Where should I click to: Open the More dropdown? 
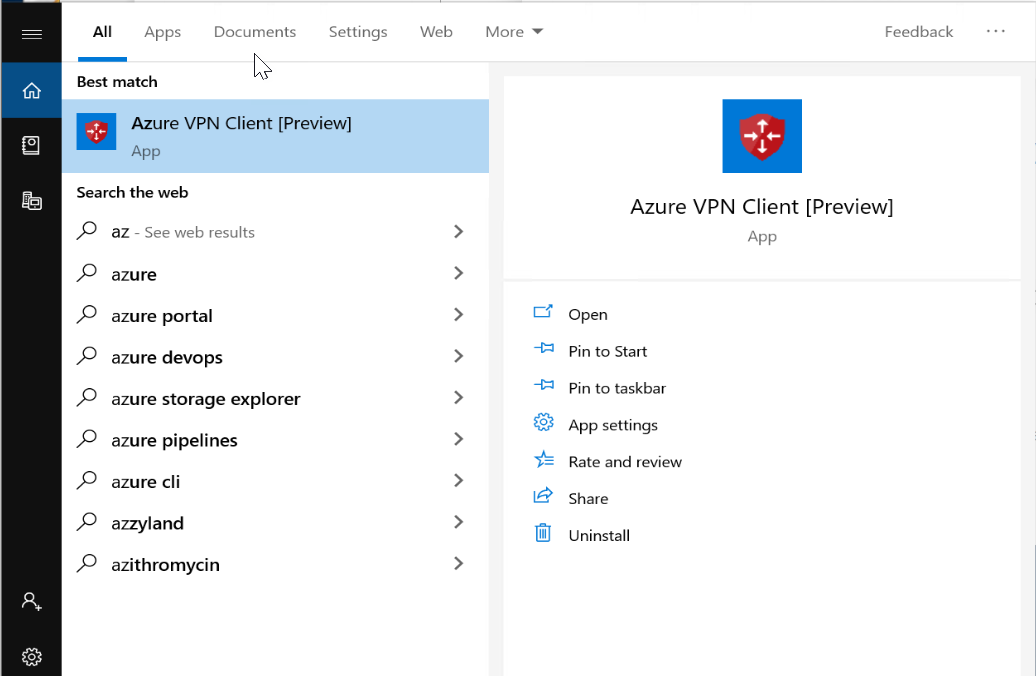pyautogui.click(x=514, y=32)
